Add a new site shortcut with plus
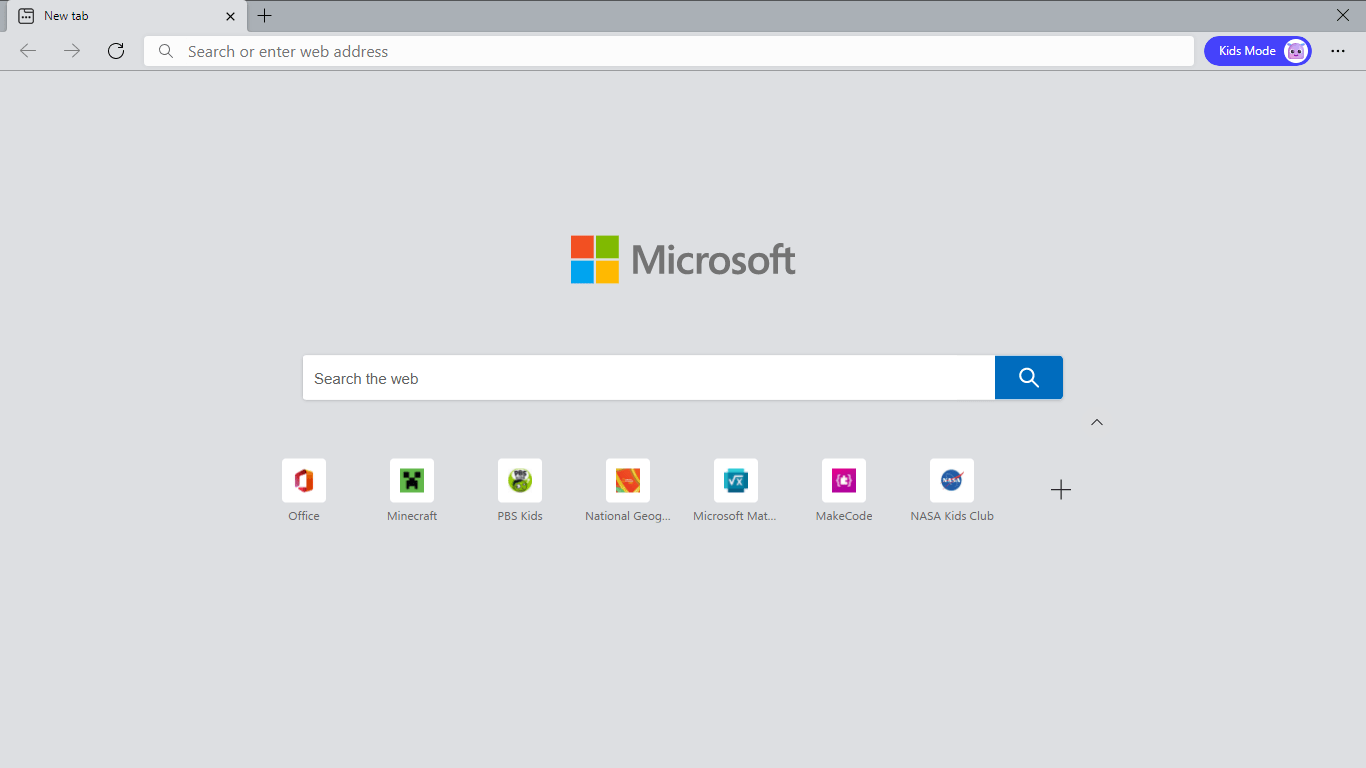Image resolution: width=1366 pixels, height=768 pixels. (x=1060, y=489)
